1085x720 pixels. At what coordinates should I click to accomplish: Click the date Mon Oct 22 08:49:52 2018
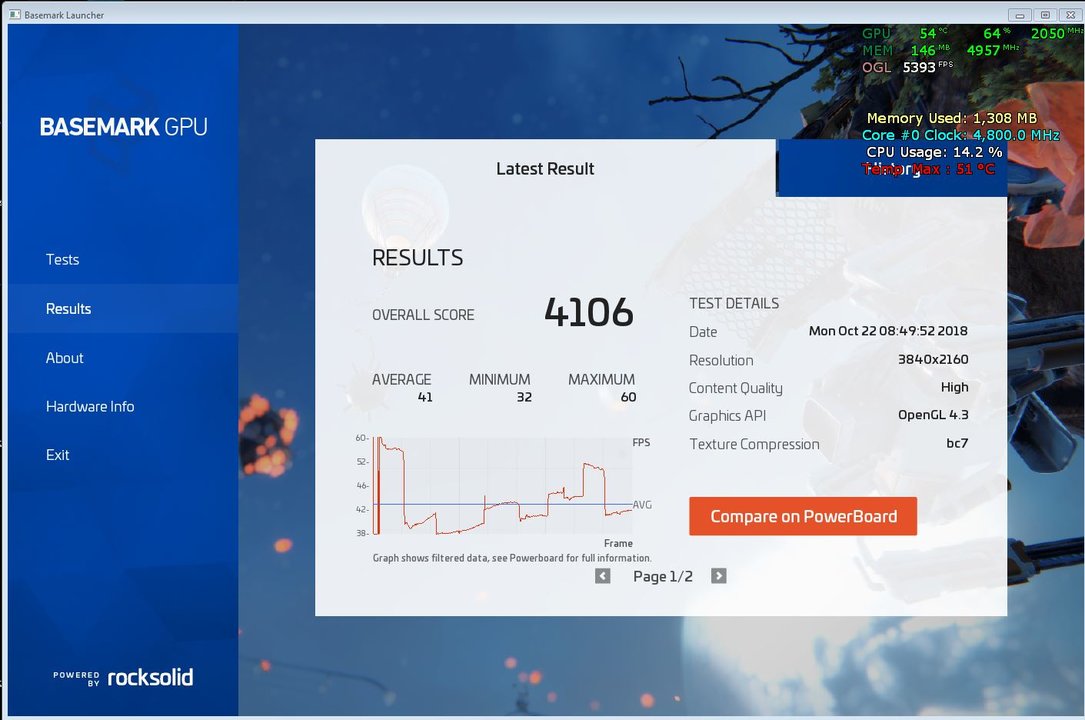click(x=888, y=331)
